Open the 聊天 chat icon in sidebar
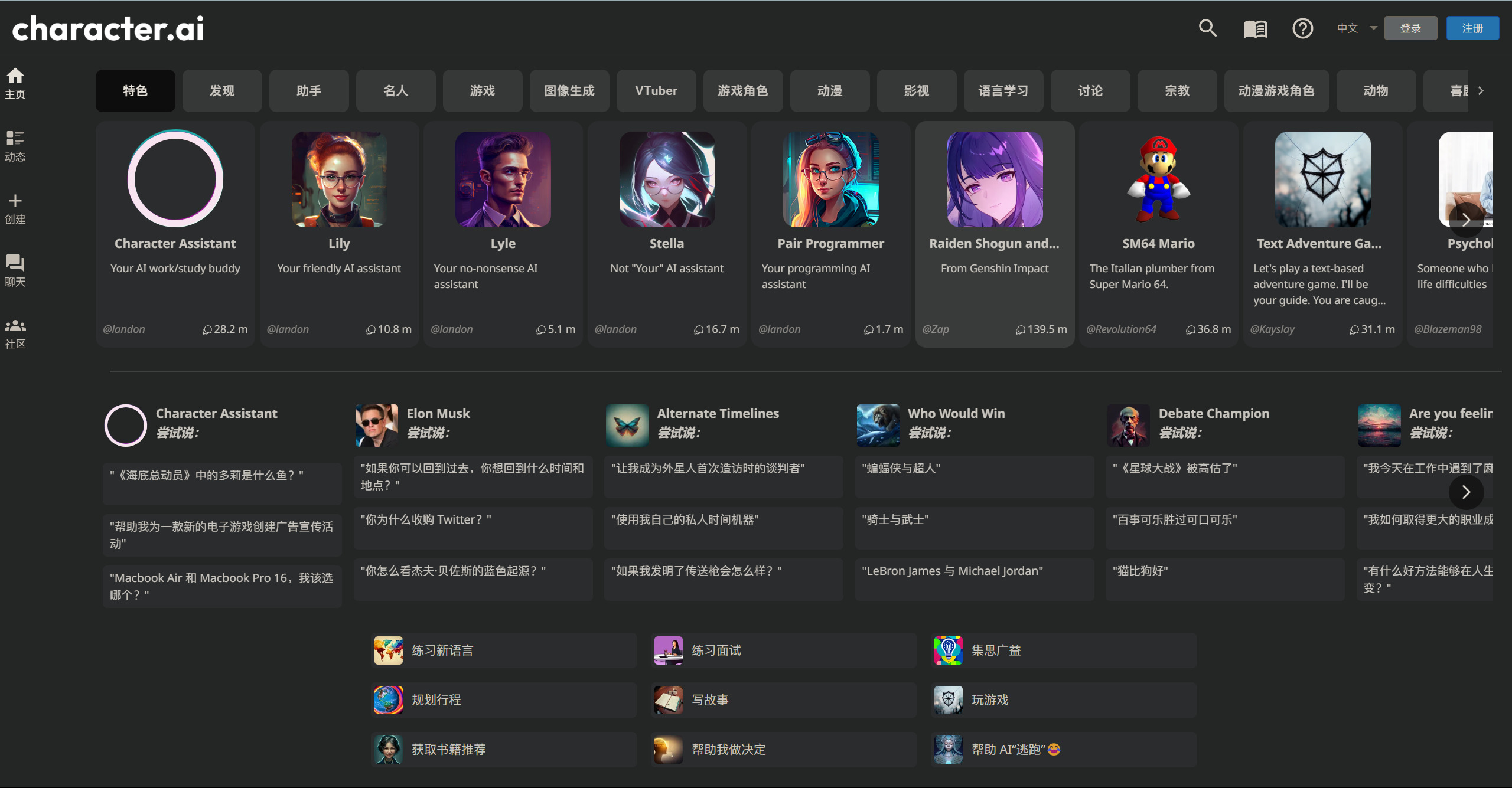The width and height of the screenshot is (1512, 788). (x=15, y=263)
